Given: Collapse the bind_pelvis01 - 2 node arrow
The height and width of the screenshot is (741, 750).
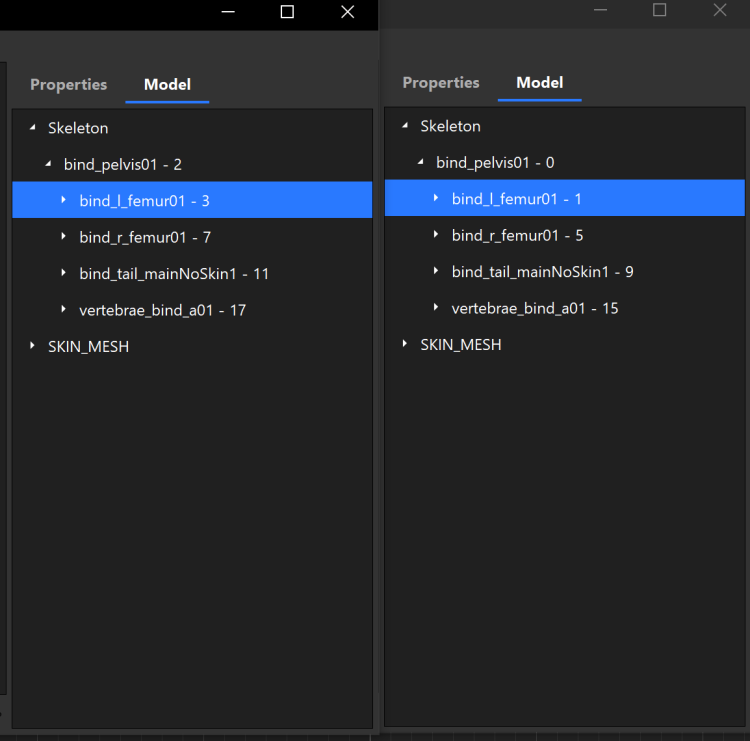Looking at the screenshot, I should (48, 164).
